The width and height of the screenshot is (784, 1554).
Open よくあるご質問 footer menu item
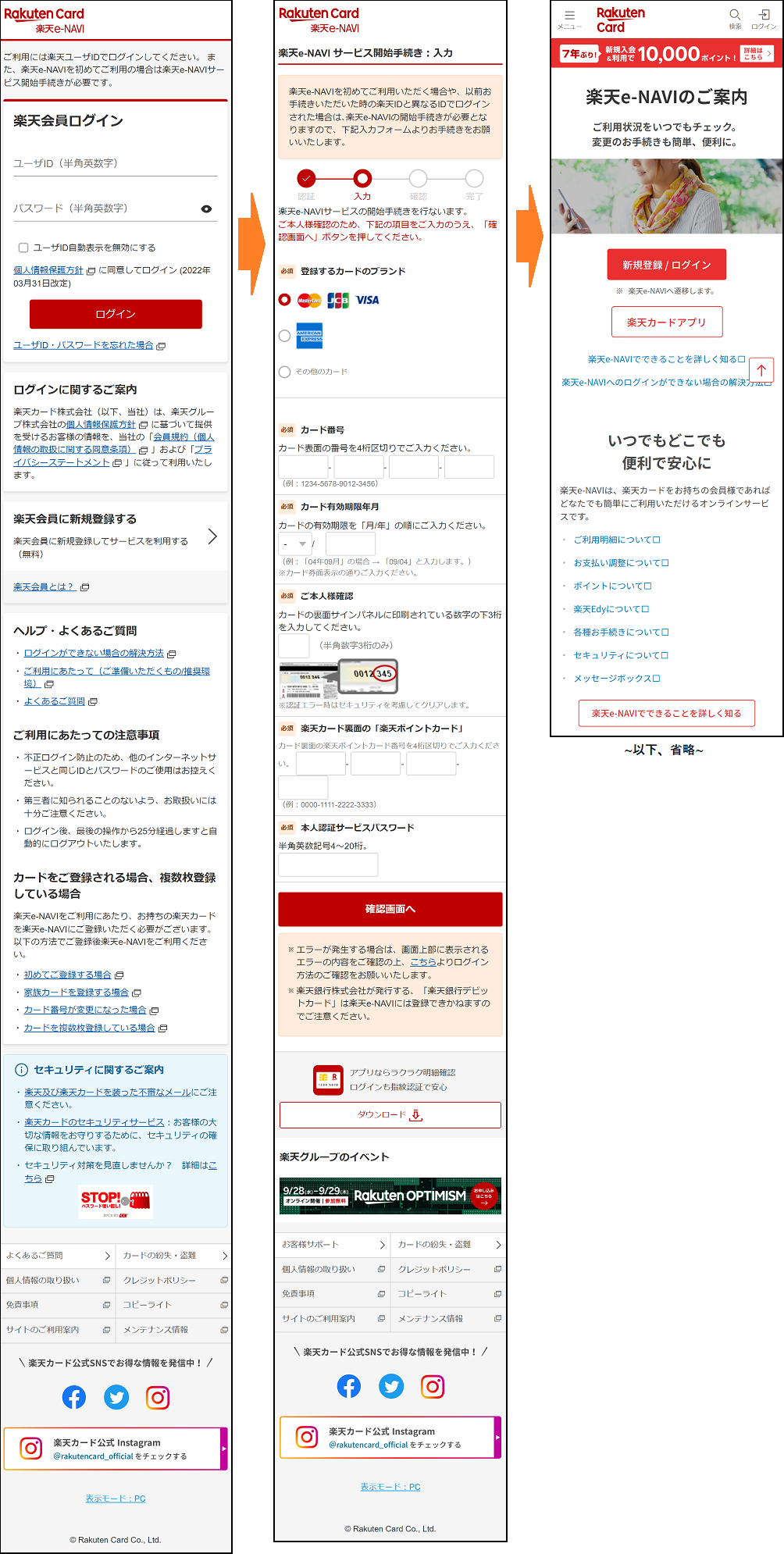pyautogui.click(x=59, y=1256)
